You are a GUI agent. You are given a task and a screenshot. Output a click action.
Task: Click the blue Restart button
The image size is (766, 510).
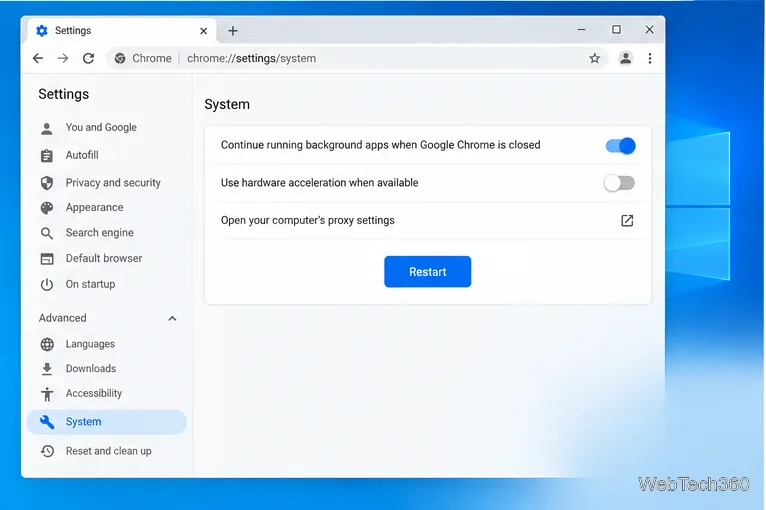click(x=427, y=272)
